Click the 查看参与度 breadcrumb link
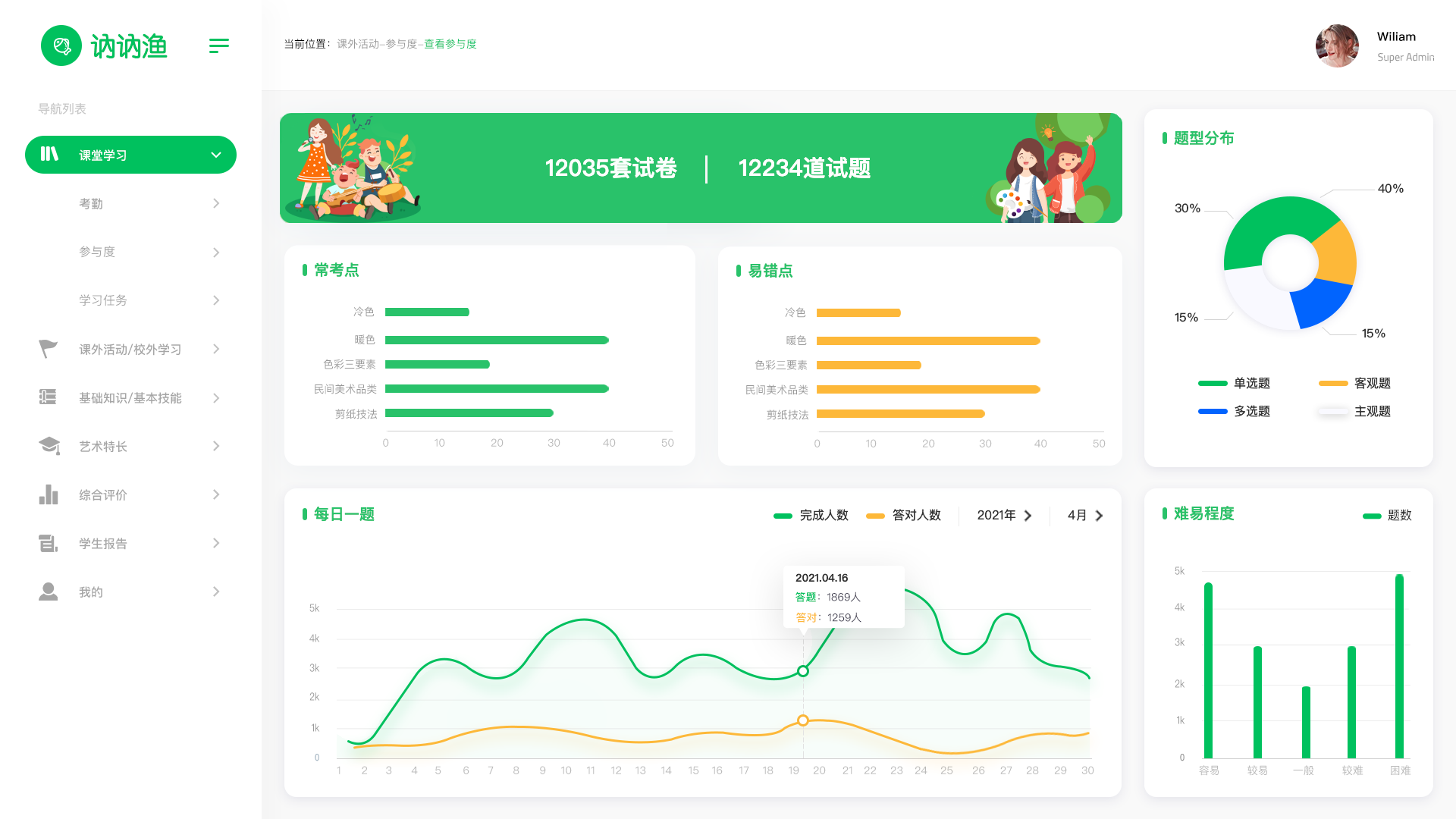1456x819 pixels. coord(450,44)
